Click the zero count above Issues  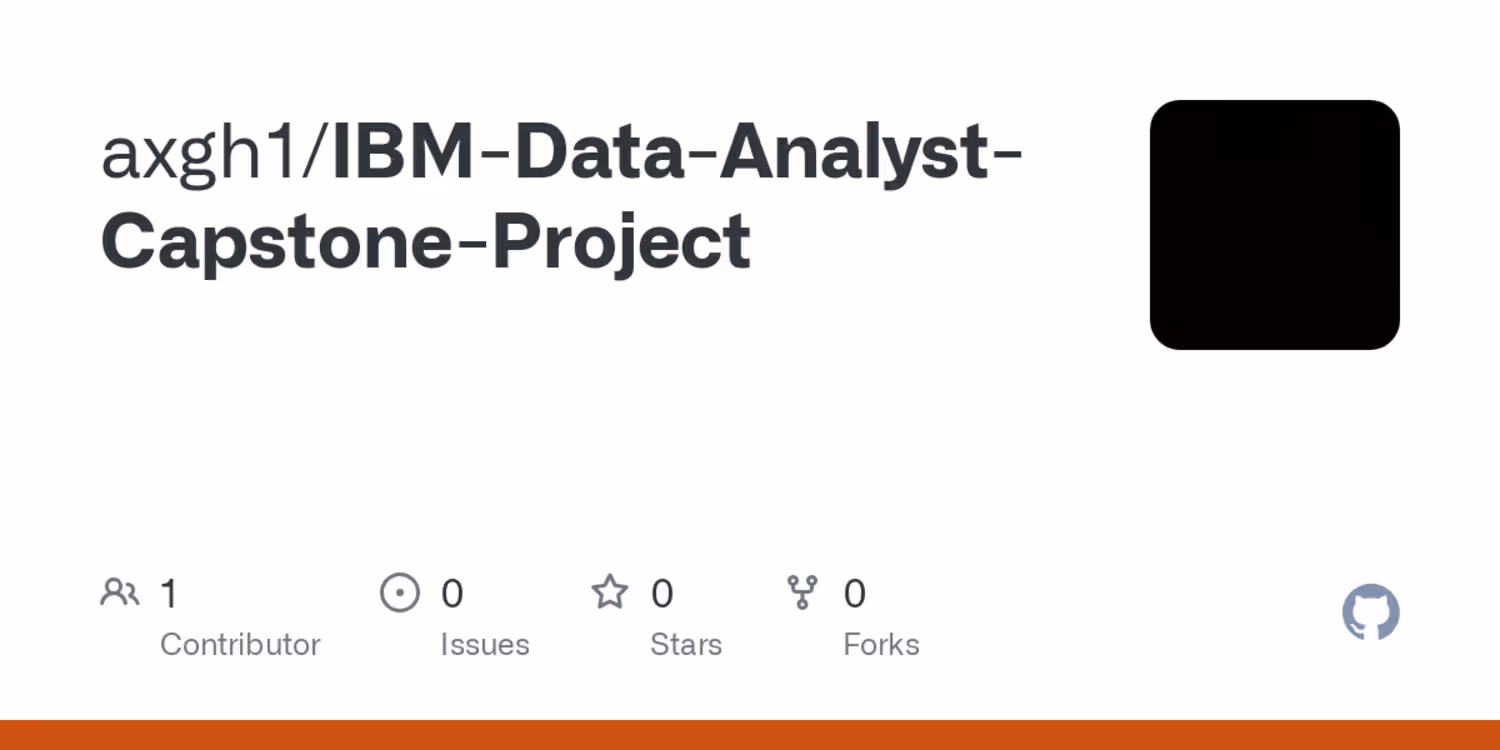coord(452,594)
